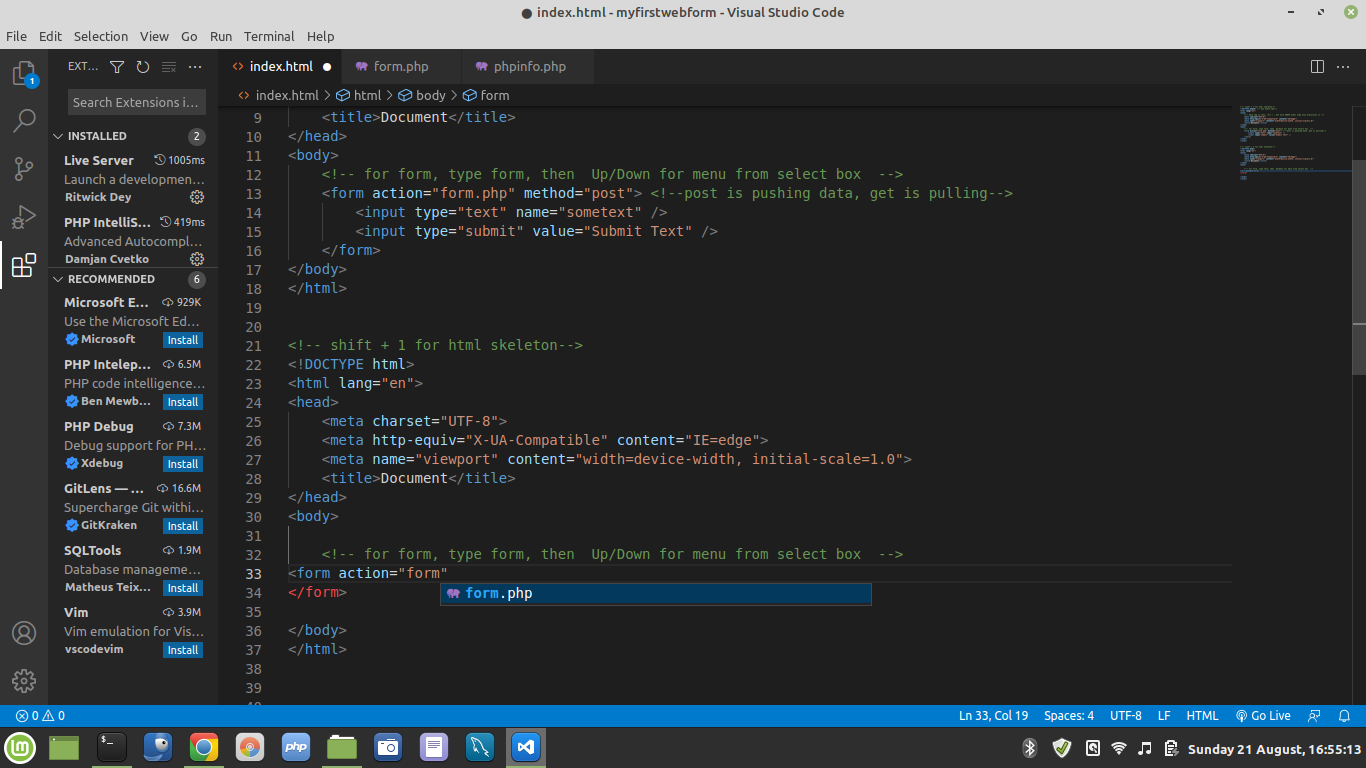Screen dimensions: 1366x768
Task: Switch to the form.php tab
Action: point(400,67)
